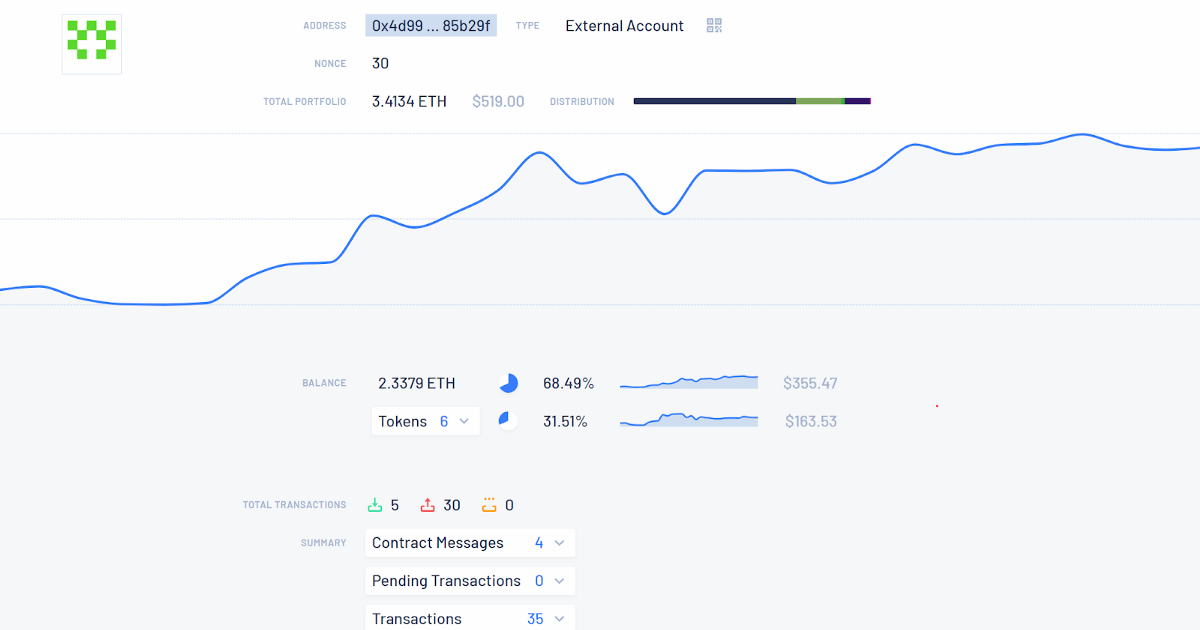Viewport: 1200px width, 630px height.
Task: Click the tokens value sparkline chart
Action: [689, 420]
